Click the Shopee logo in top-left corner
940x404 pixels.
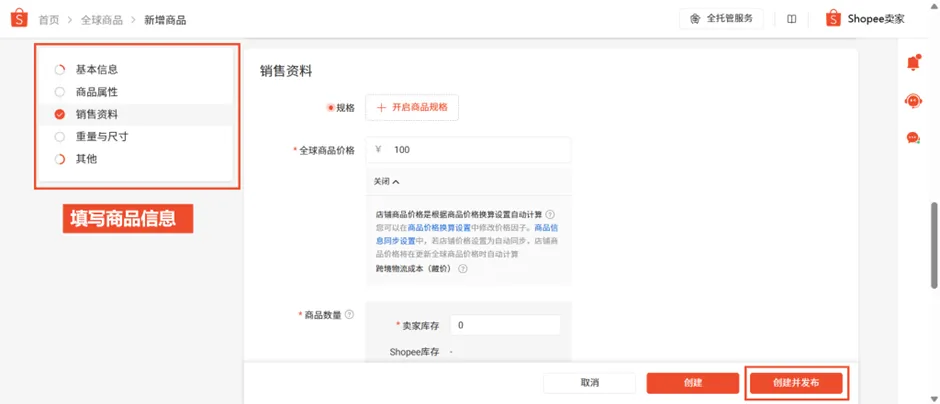[x=19, y=19]
